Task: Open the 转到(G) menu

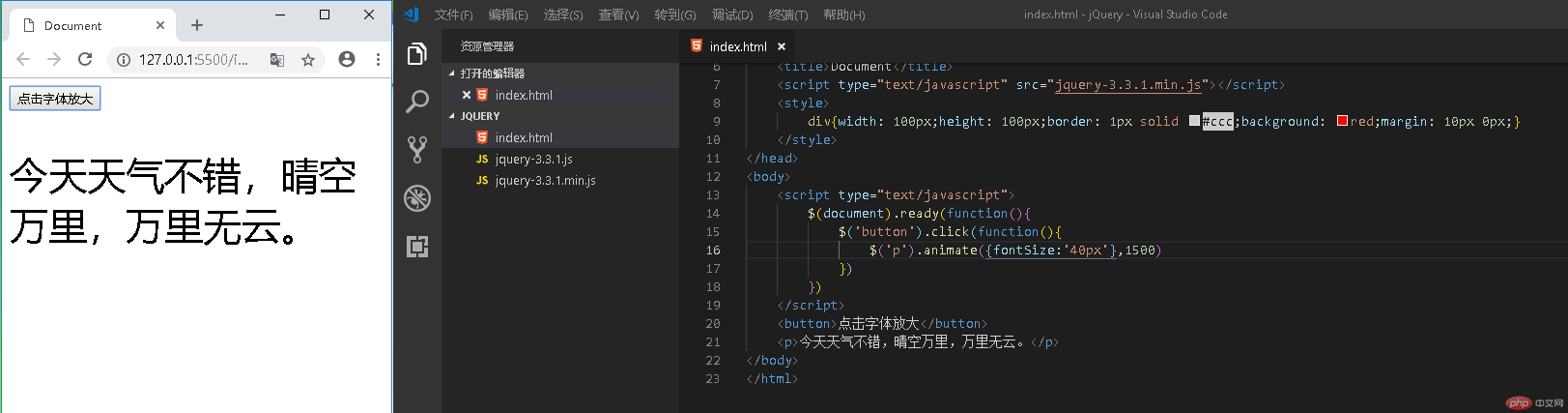Action: [x=674, y=15]
